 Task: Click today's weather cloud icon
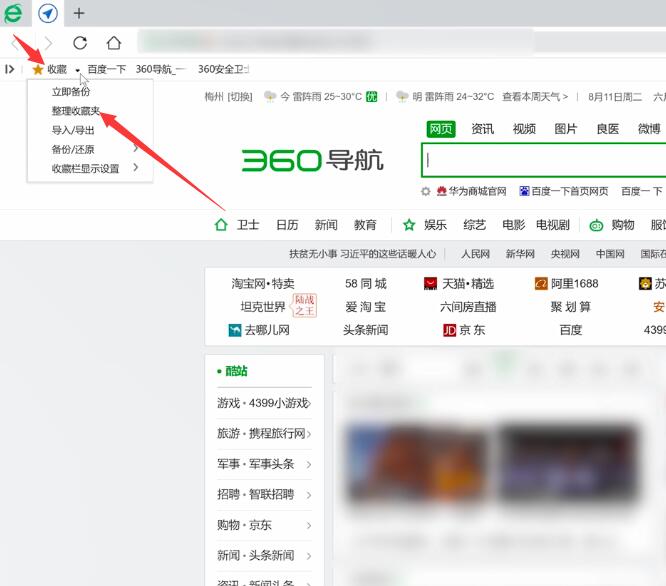(270, 96)
